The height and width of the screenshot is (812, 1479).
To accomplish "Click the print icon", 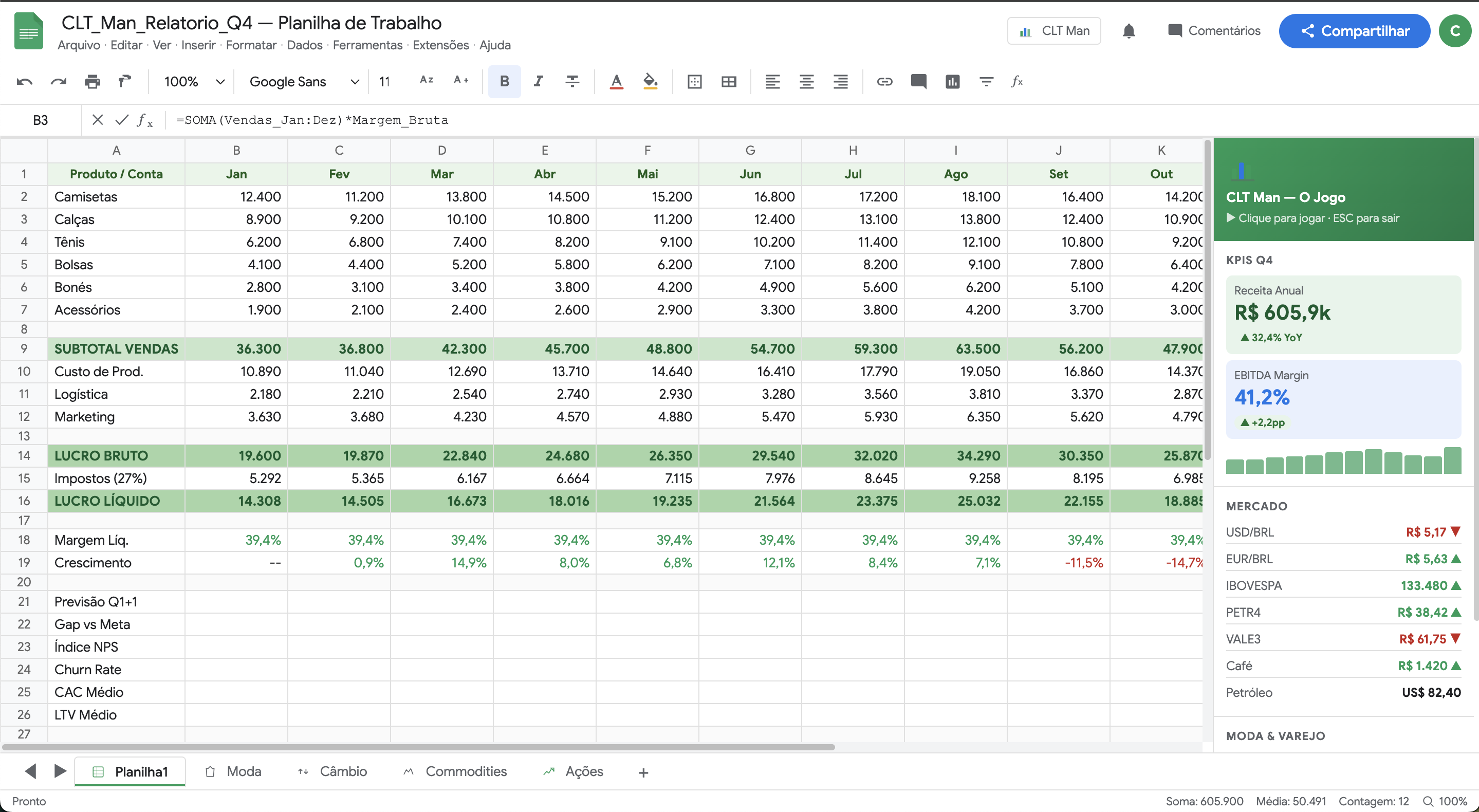I will (x=92, y=82).
